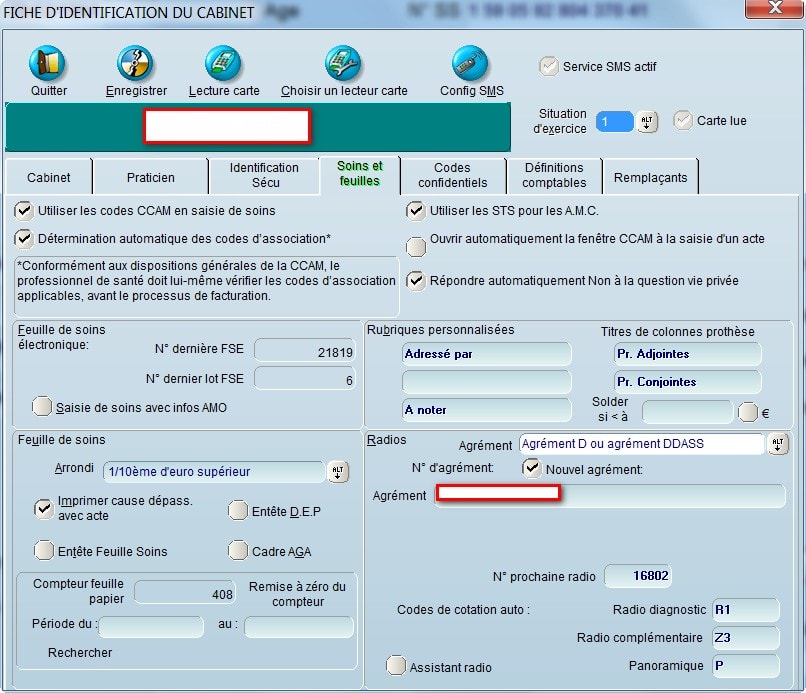The image size is (806, 693).
Task: Click ALT button next to Situation d'exercice
Action: pos(646,121)
